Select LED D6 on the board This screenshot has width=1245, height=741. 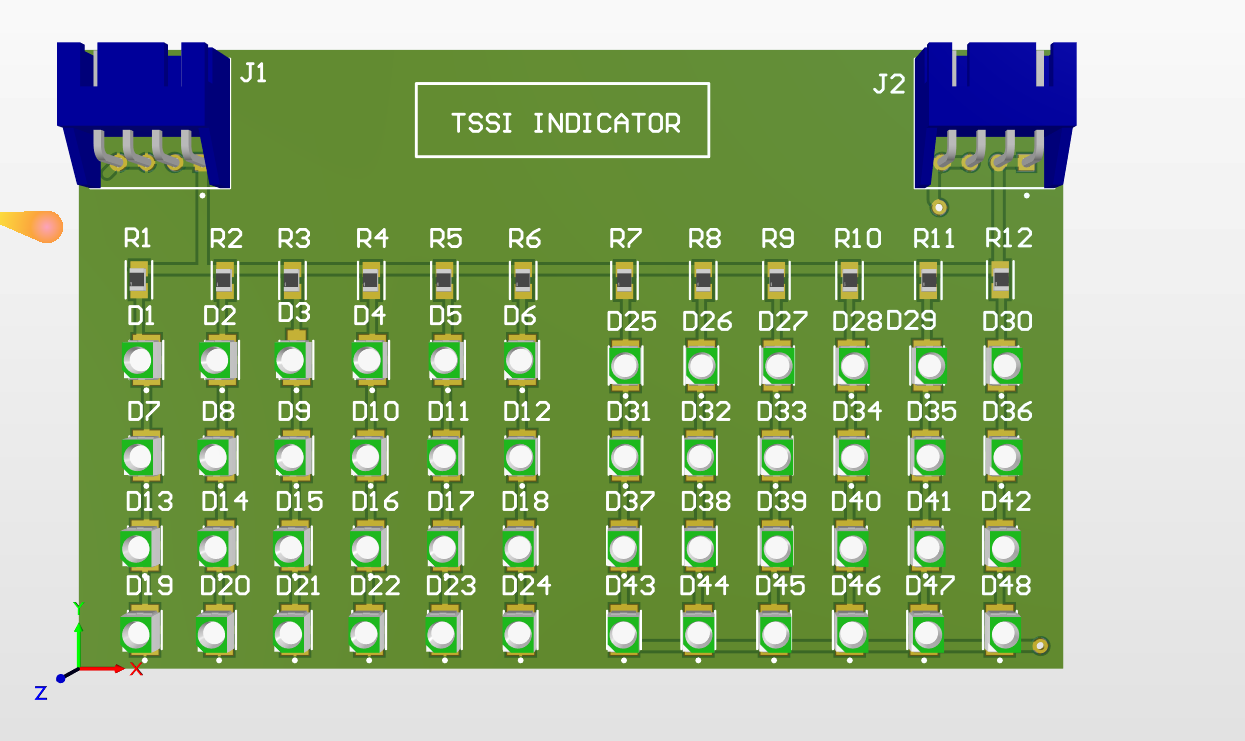click(520, 361)
